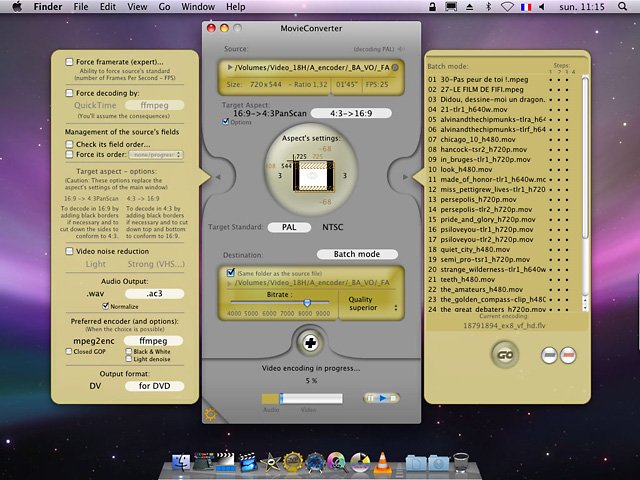Uncheck Same folder as the source file

(x=231, y=272)
